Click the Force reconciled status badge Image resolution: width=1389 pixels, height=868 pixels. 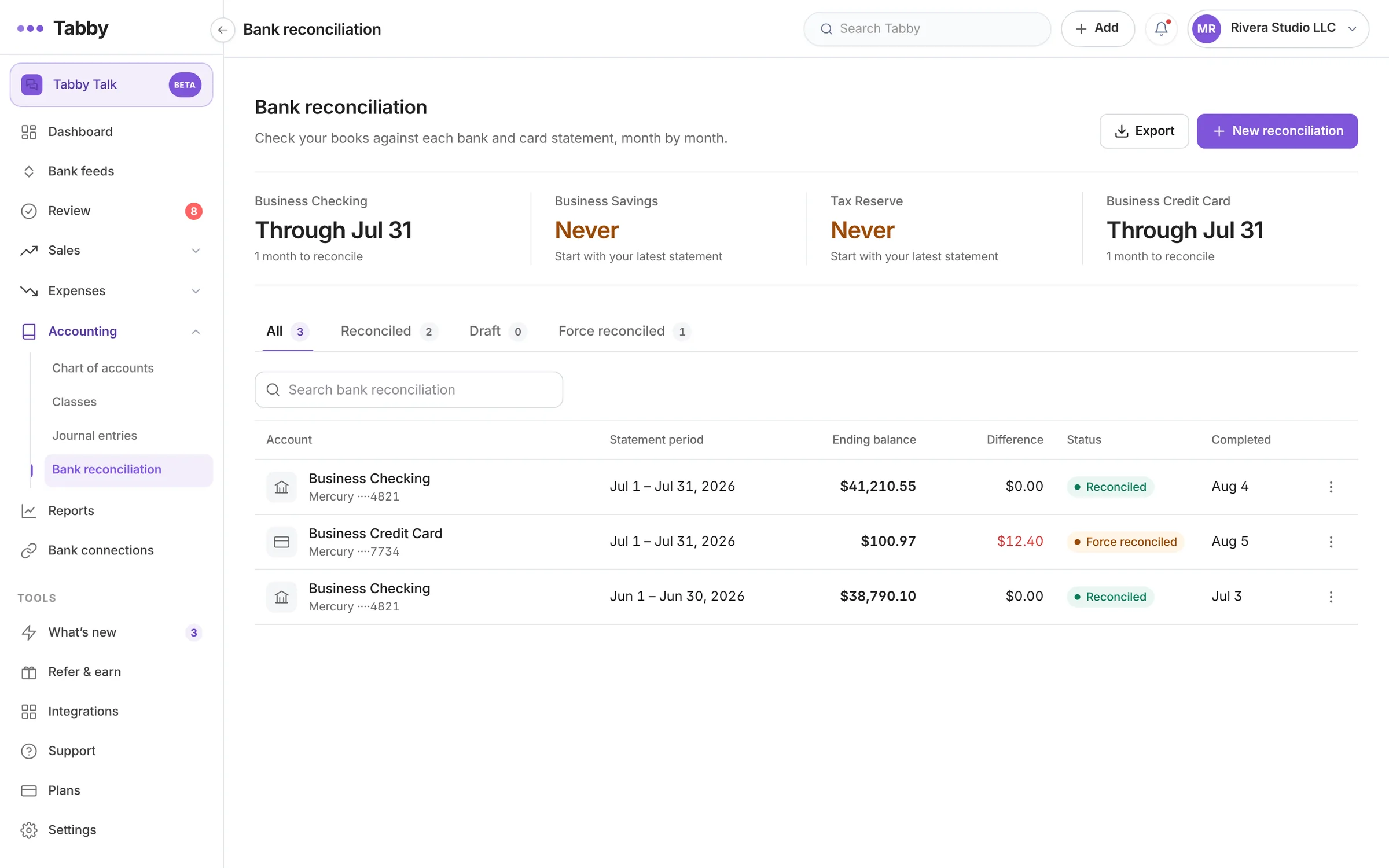(x=1125, y=542)
